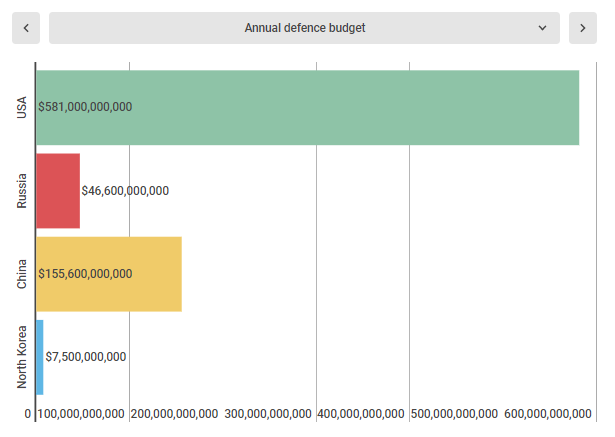Select the $155,600,000,000 value label

pyautogui.click(x=85, y=273)
